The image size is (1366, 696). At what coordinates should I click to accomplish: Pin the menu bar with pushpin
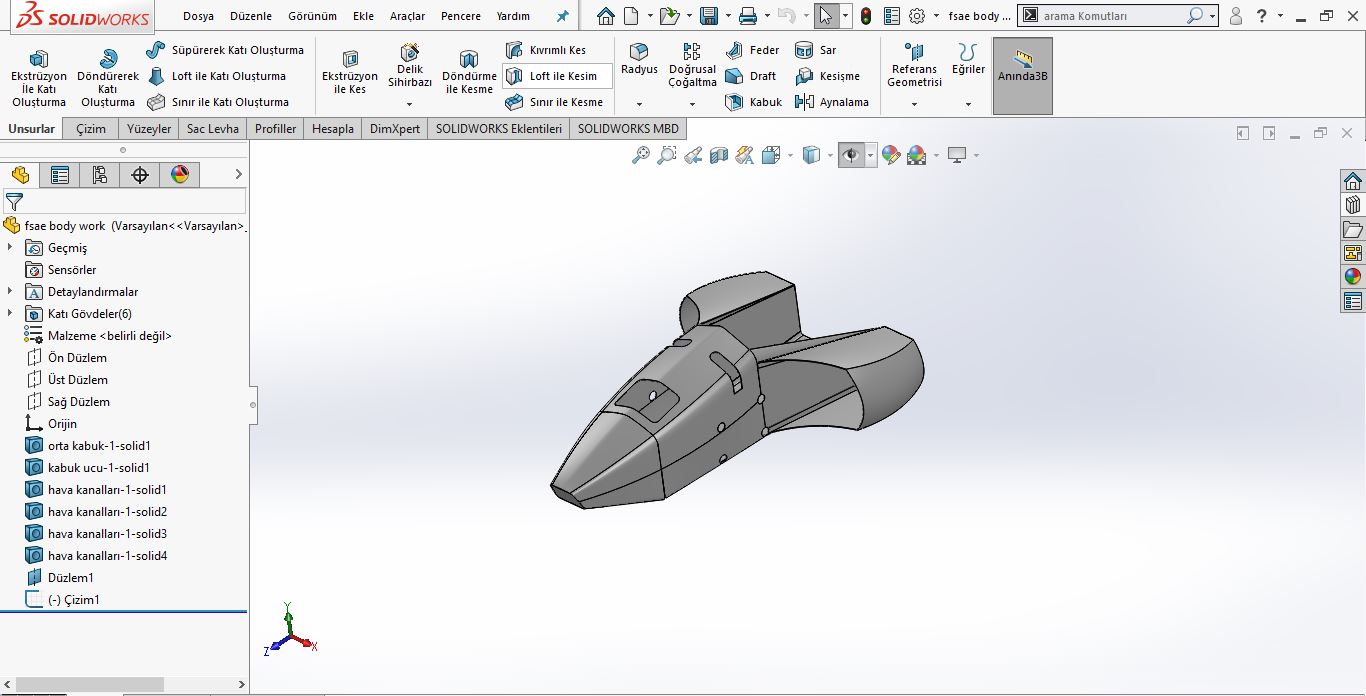coord(562,16)
